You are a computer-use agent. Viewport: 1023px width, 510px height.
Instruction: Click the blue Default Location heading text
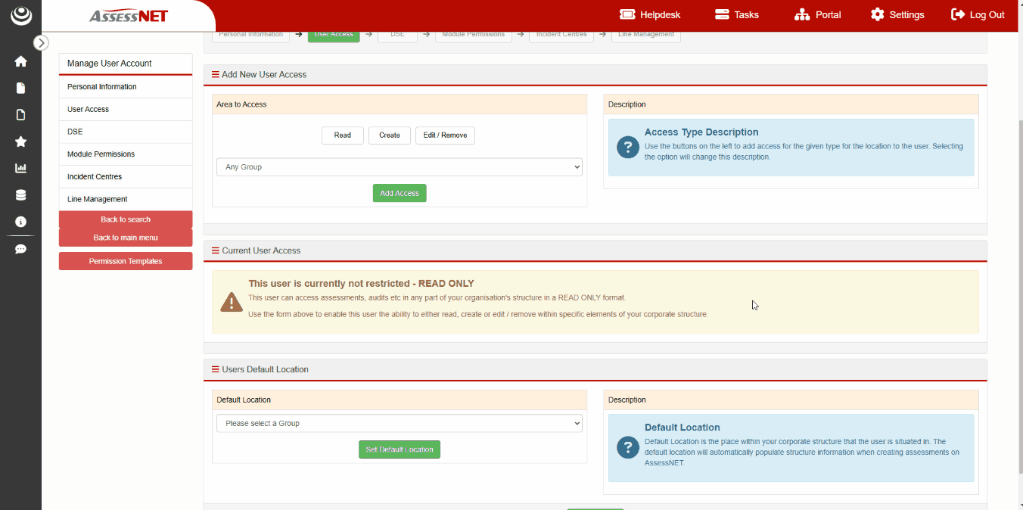point(682,428)
